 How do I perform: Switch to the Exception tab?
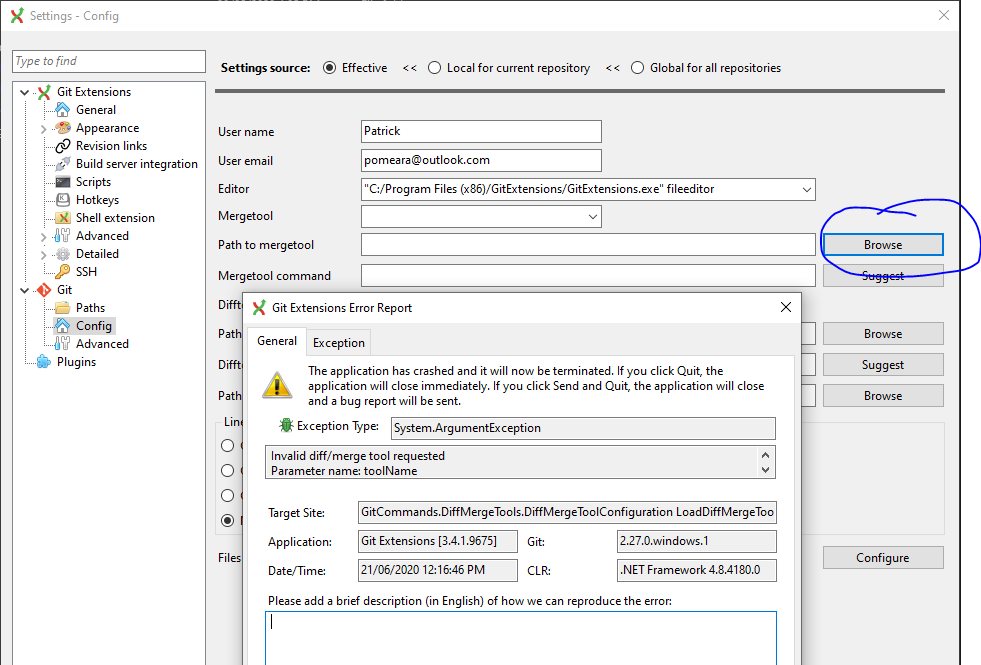tap(338, 341)
